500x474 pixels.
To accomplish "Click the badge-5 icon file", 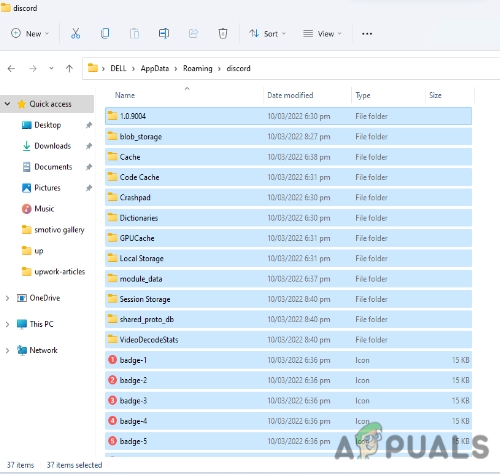I will tap(288, 441).
